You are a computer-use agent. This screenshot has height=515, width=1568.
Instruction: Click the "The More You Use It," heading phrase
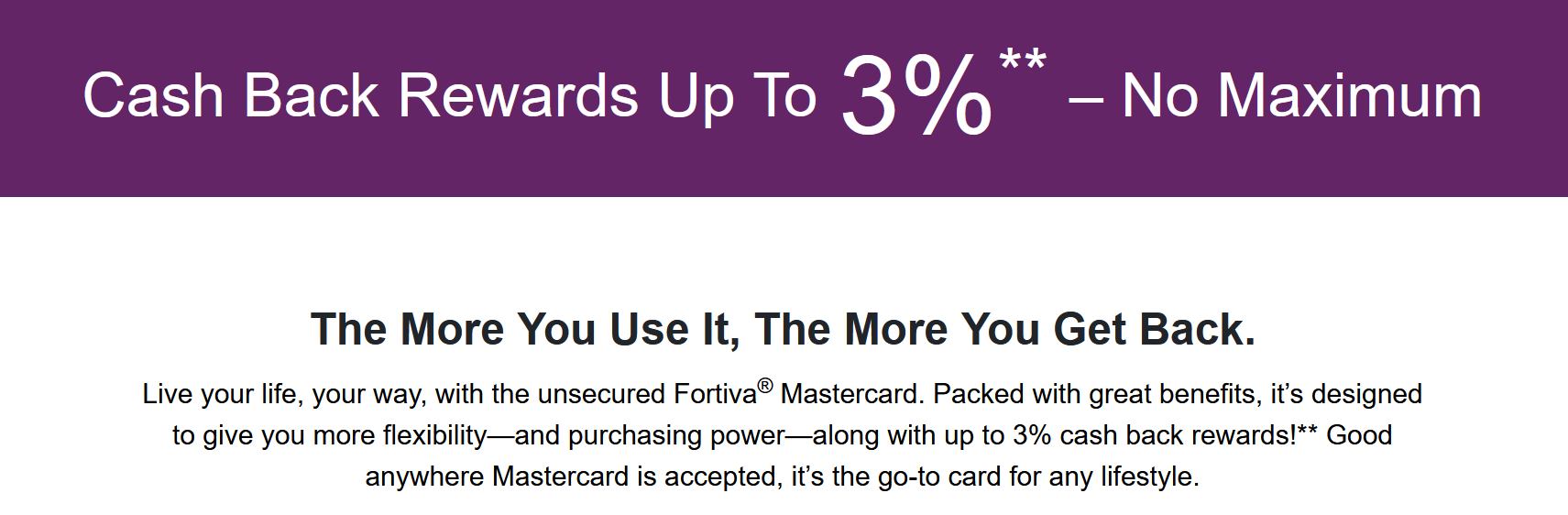coord(525,330)
